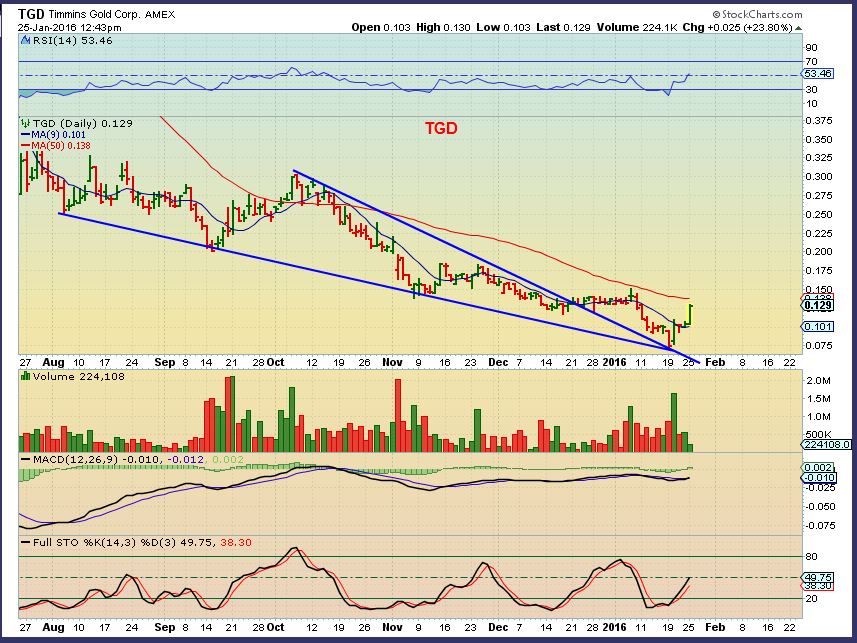The image size is (857, 643).
Task: Click the RSI axis label 90
Action: coord(811,48)
